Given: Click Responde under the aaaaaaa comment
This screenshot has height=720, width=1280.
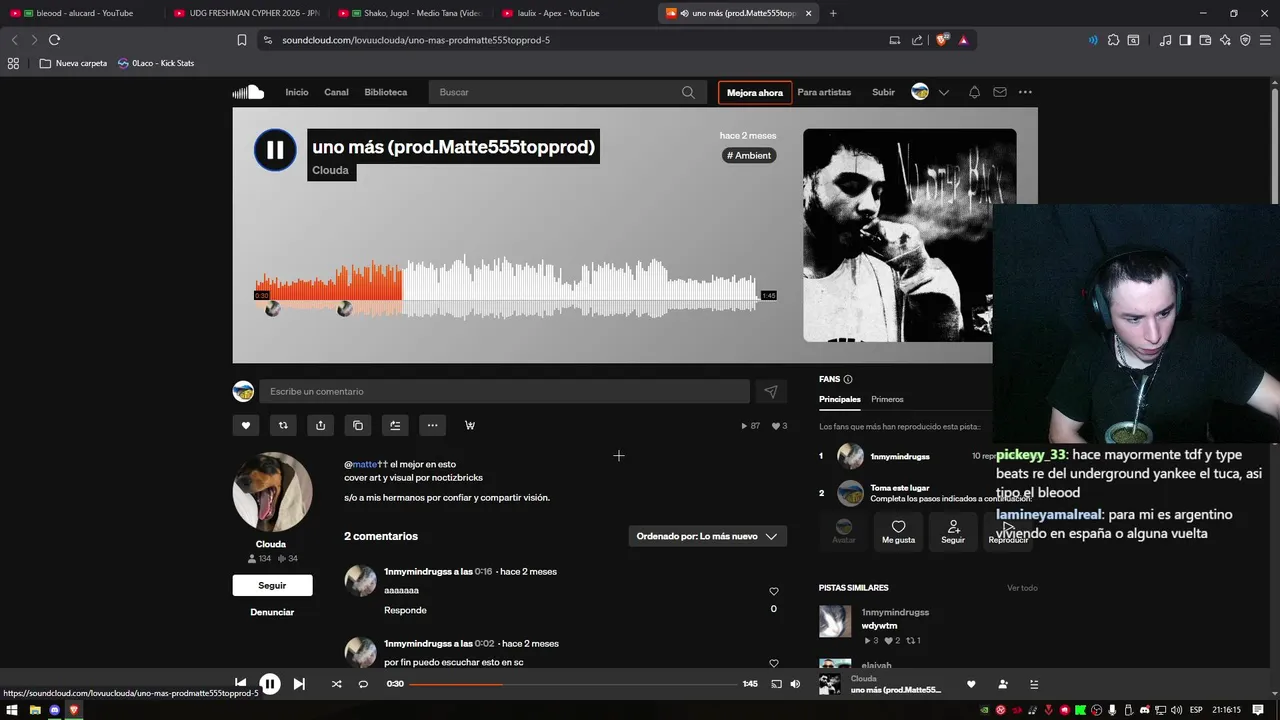Looking at the screenshot, I should coord(405,610).
